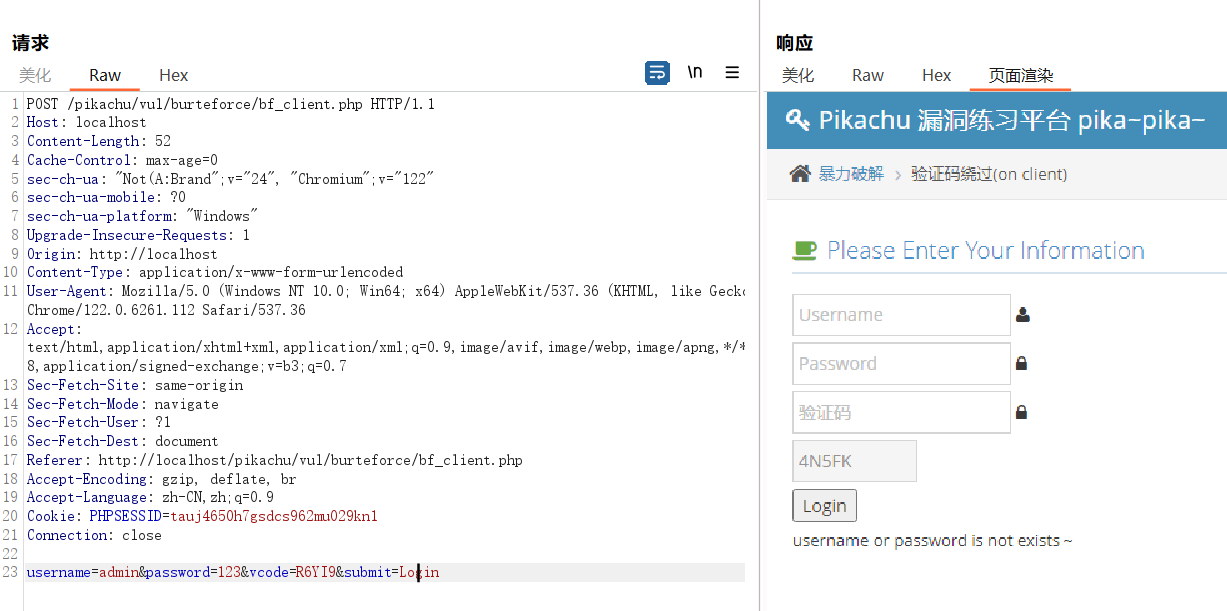
Task: Click the user icon next to Username
Action: [x=1022, y=315]
